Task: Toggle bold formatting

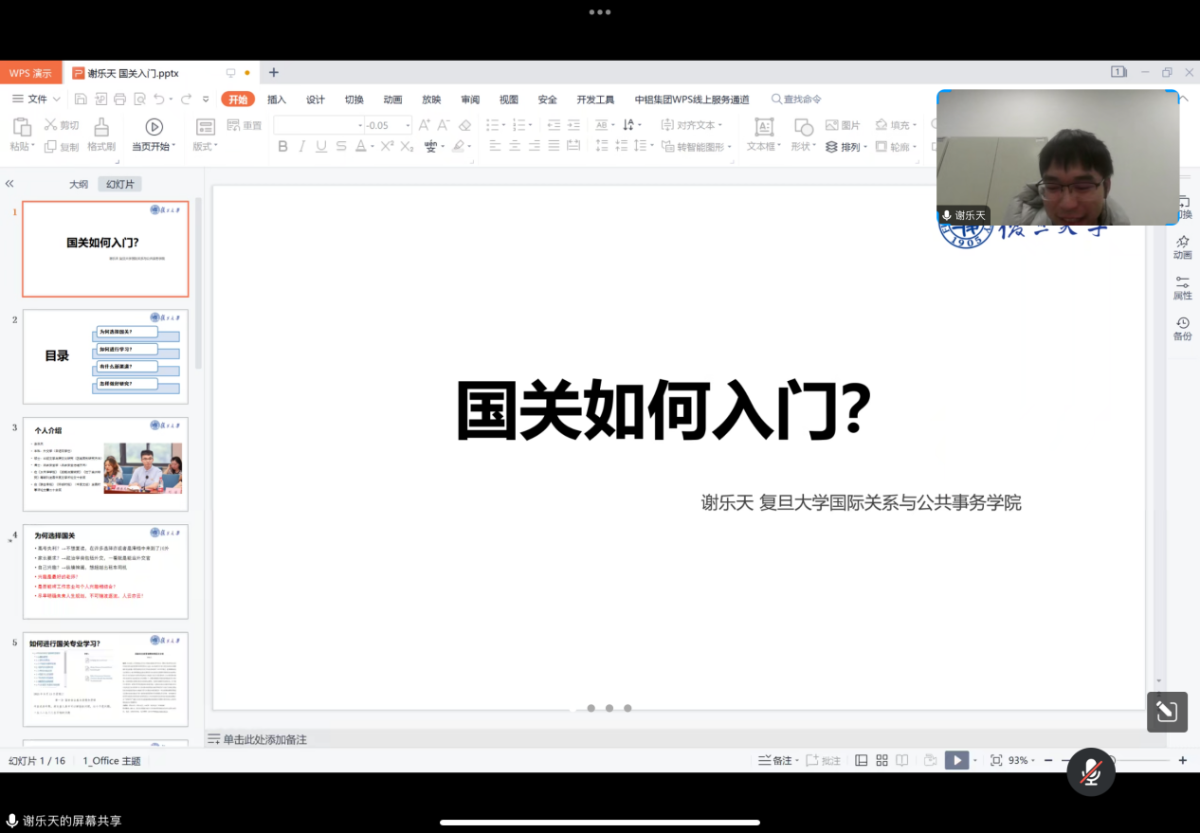Action: tap(285, 146)
